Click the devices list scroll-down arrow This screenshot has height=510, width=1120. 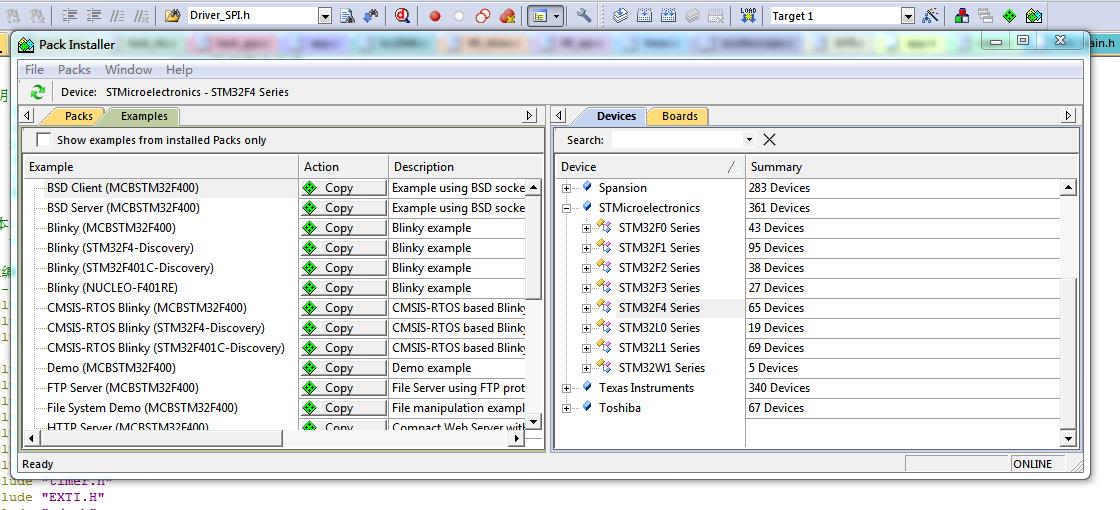pyautogui.click(x=1068, y=439)
